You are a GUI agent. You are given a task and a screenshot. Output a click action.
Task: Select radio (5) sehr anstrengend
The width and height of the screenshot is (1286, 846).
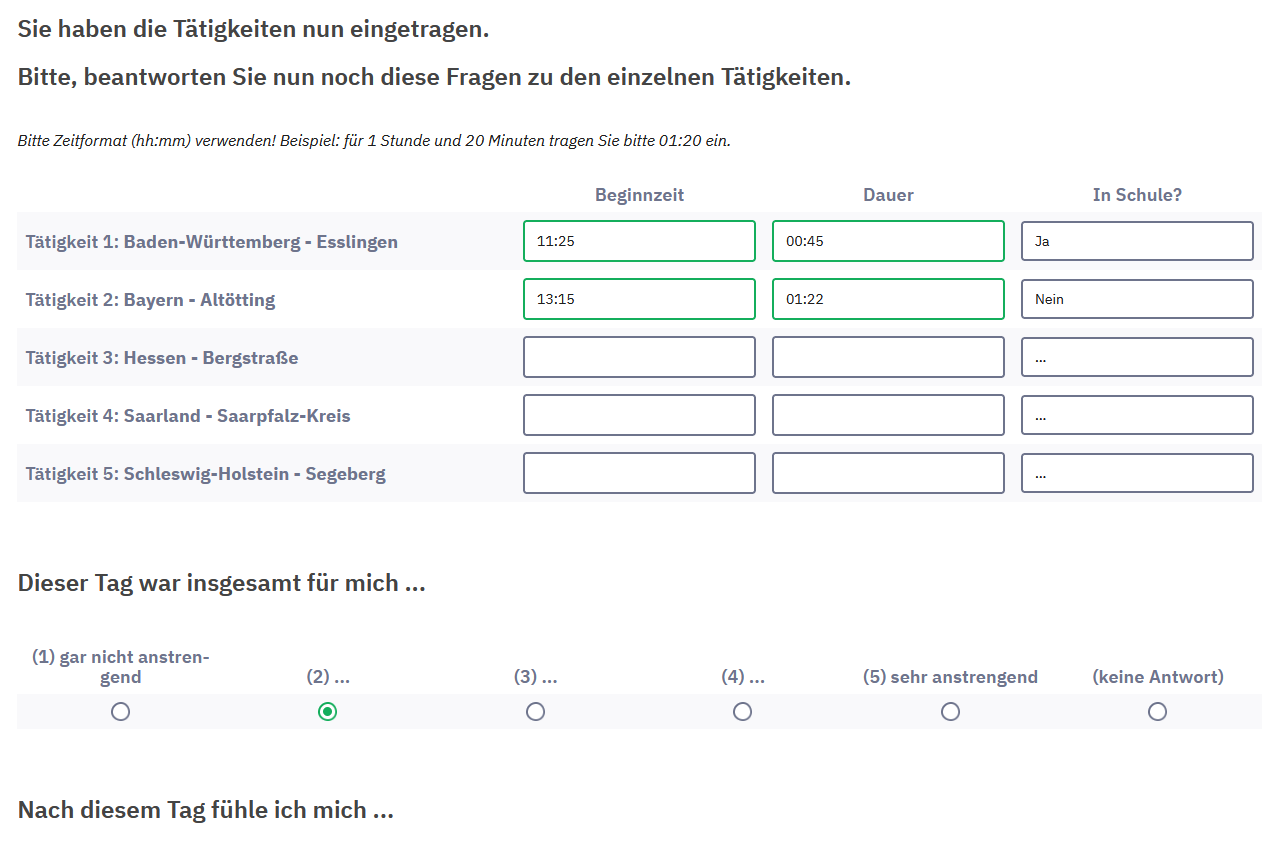950,712
